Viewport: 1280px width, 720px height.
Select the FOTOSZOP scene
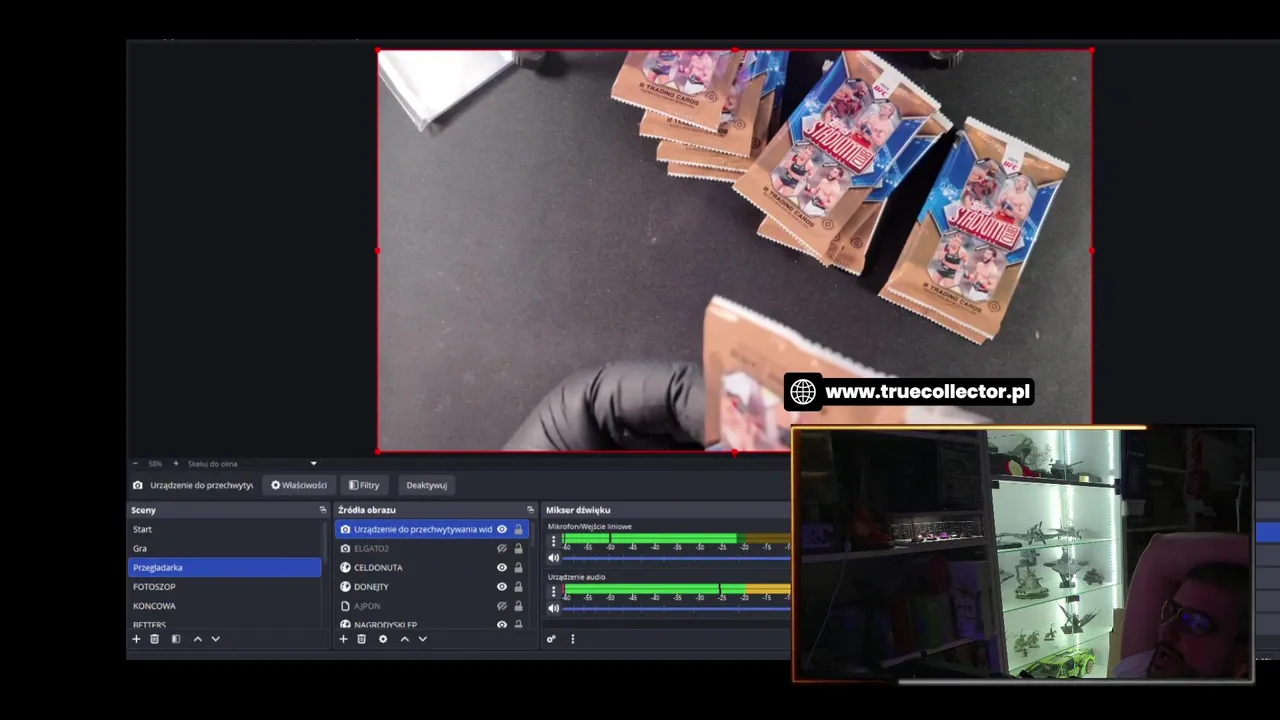[x=225, y=586]
